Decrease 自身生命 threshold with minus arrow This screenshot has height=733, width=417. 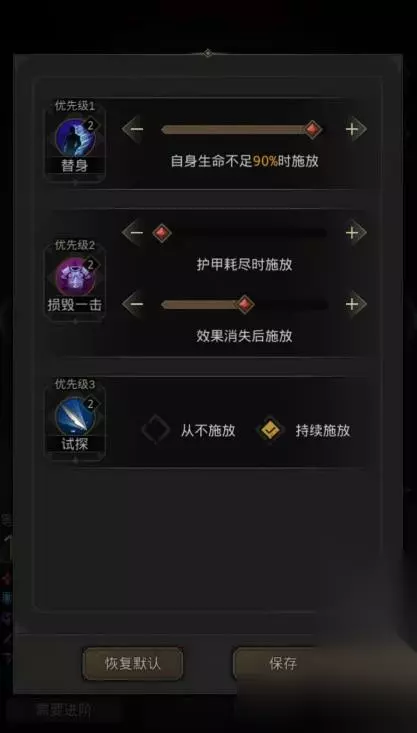point(133,129)
